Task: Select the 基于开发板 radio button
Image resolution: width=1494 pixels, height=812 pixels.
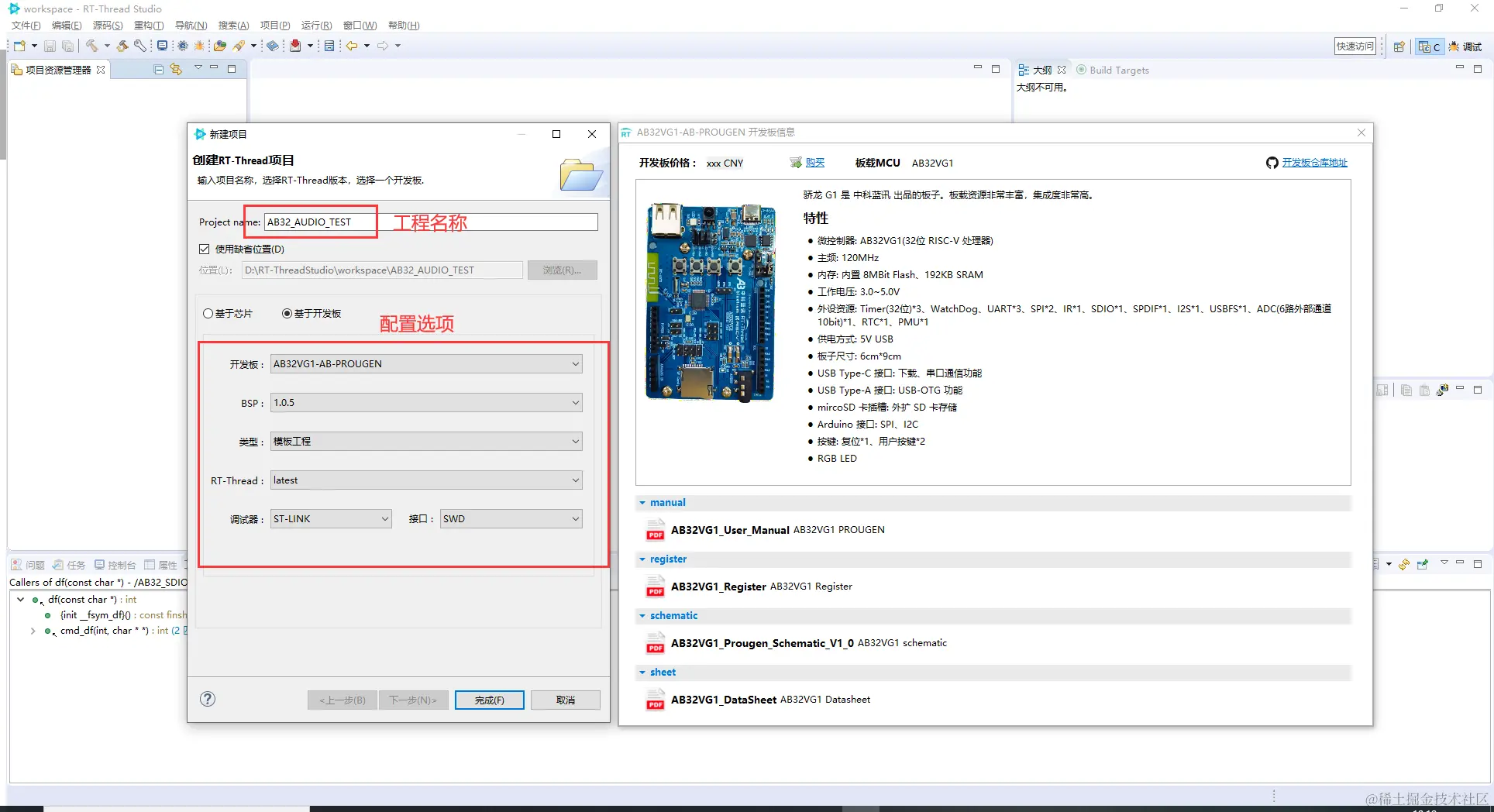Action: [x=287, y=313]
